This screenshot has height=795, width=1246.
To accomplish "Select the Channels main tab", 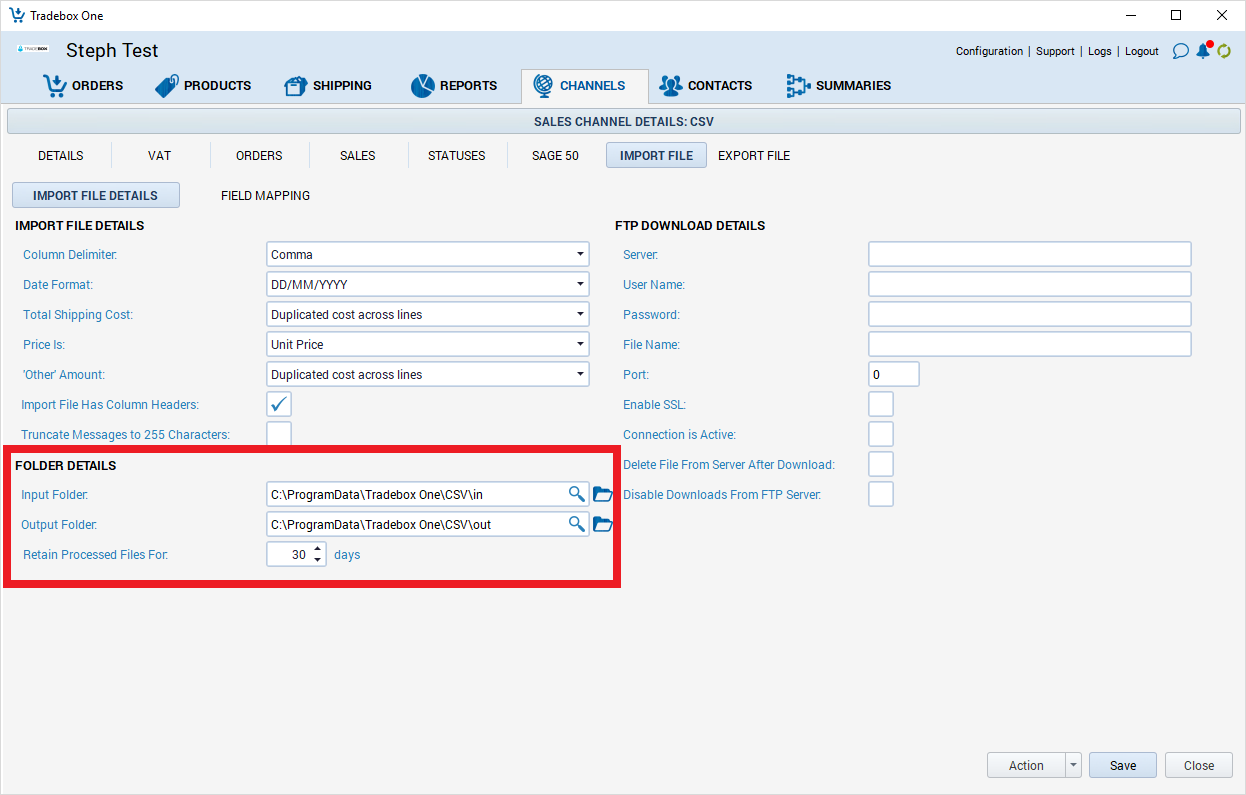I will tap(584, 86).
